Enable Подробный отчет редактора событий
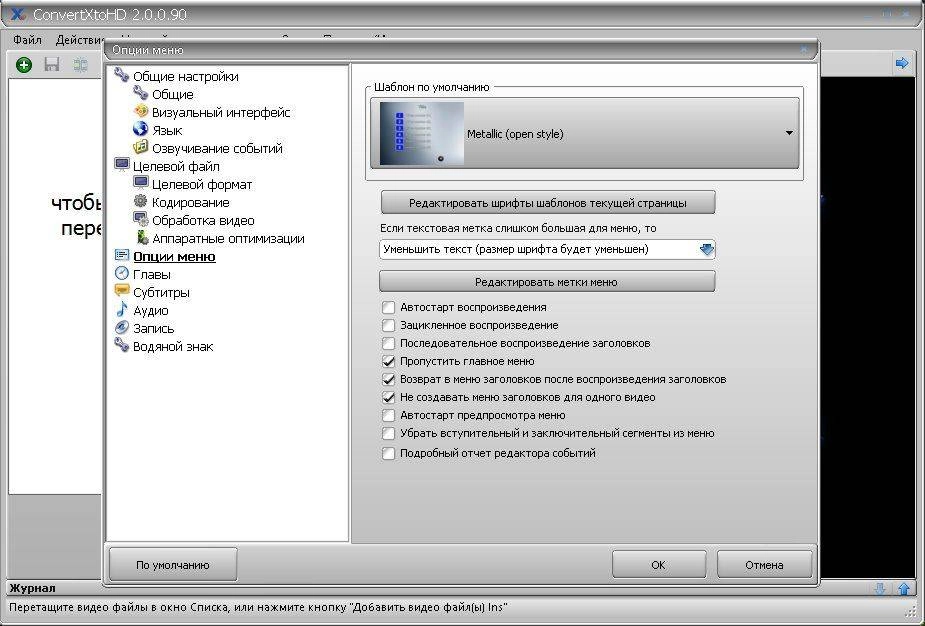The image size is (925, 626). pyautogui.click(x=388, y=453)
